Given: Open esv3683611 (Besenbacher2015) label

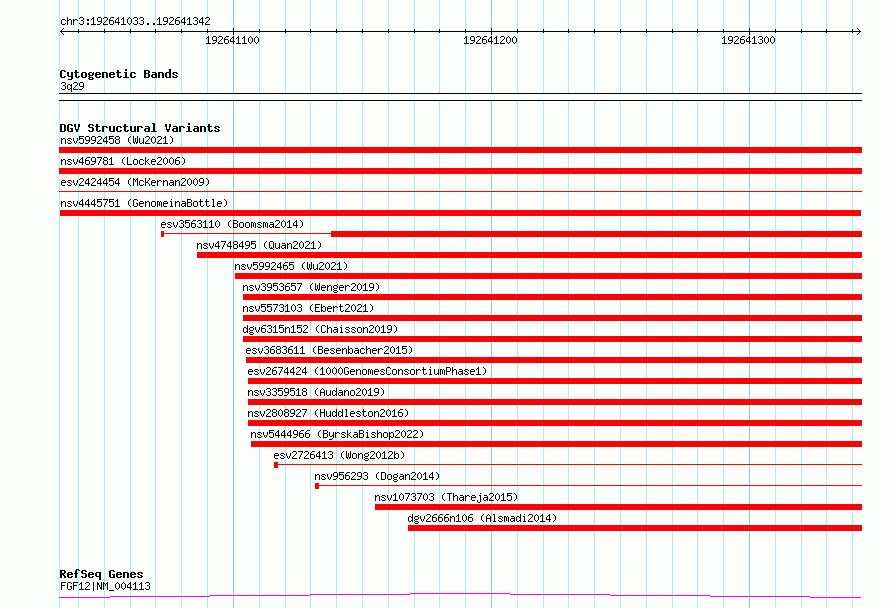Looking at the screenshot, I should tap(329, 350).
